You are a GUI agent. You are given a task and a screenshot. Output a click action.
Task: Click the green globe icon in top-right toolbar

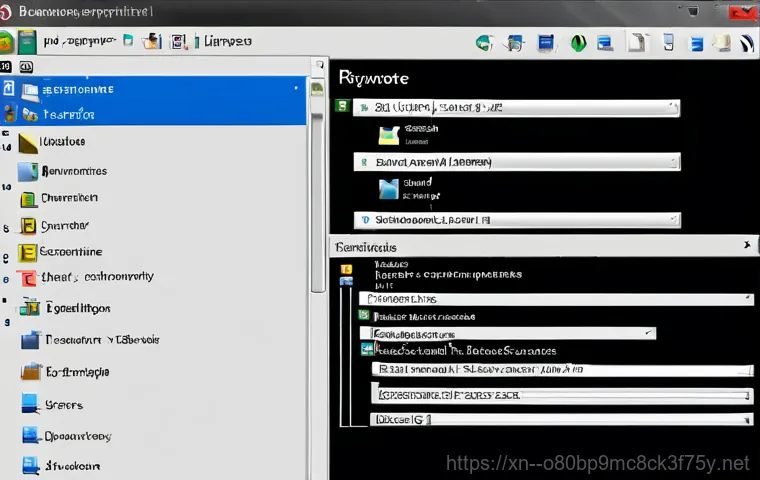click(485, 43)
